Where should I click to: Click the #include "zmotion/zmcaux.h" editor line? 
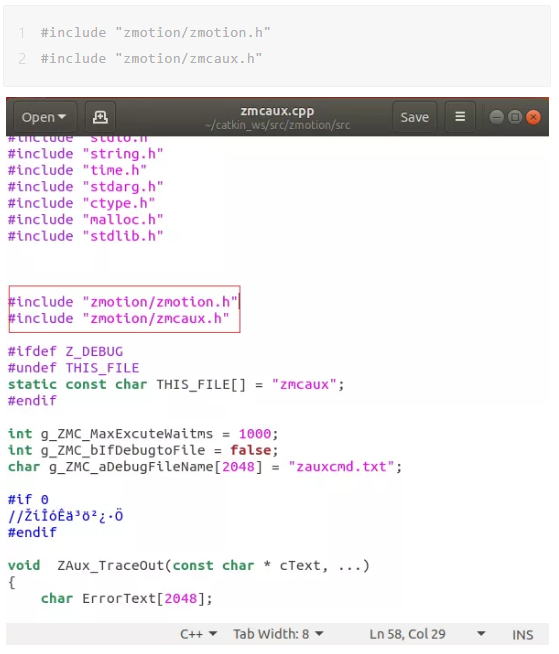pos(119,318)
